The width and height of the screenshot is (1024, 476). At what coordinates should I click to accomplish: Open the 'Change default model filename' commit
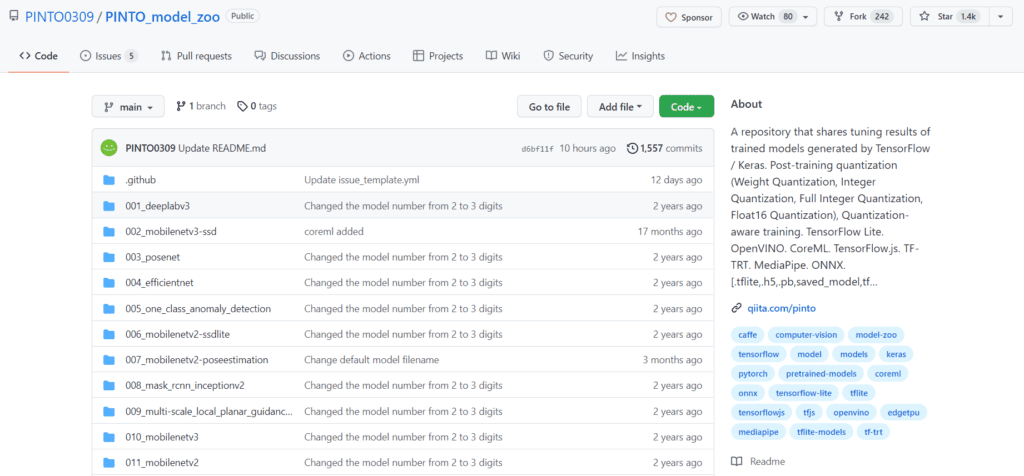(x=372, y=360)
